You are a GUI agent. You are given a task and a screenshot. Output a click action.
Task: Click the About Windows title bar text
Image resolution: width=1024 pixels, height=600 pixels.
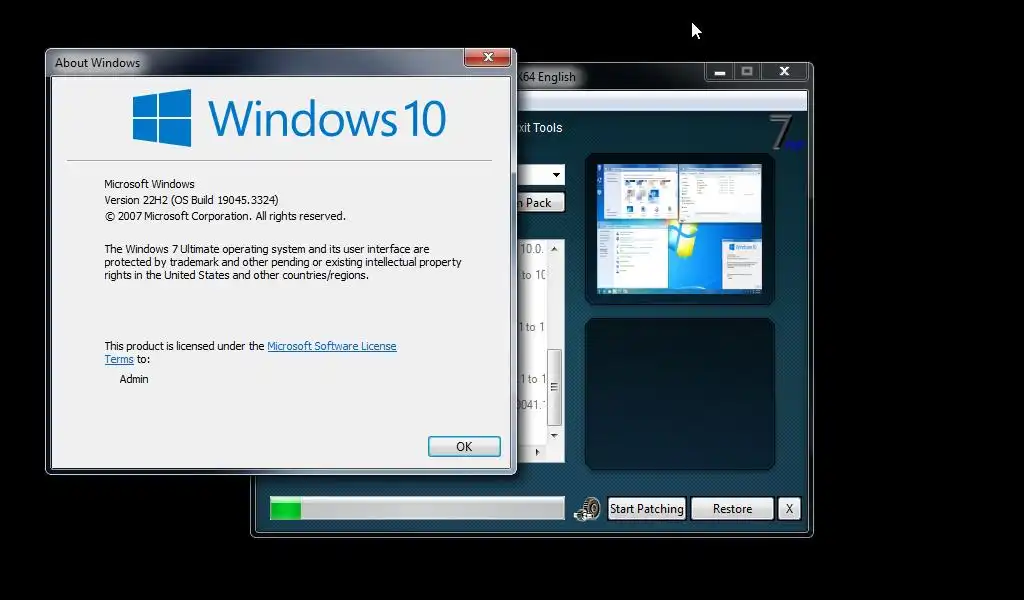click(97, 63)
